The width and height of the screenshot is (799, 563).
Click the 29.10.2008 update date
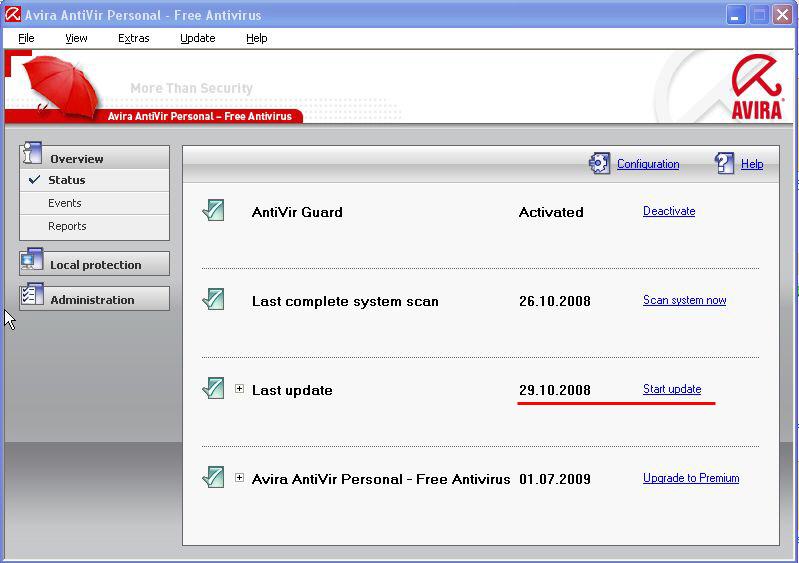pyautogui.click(x=555, y=390)
